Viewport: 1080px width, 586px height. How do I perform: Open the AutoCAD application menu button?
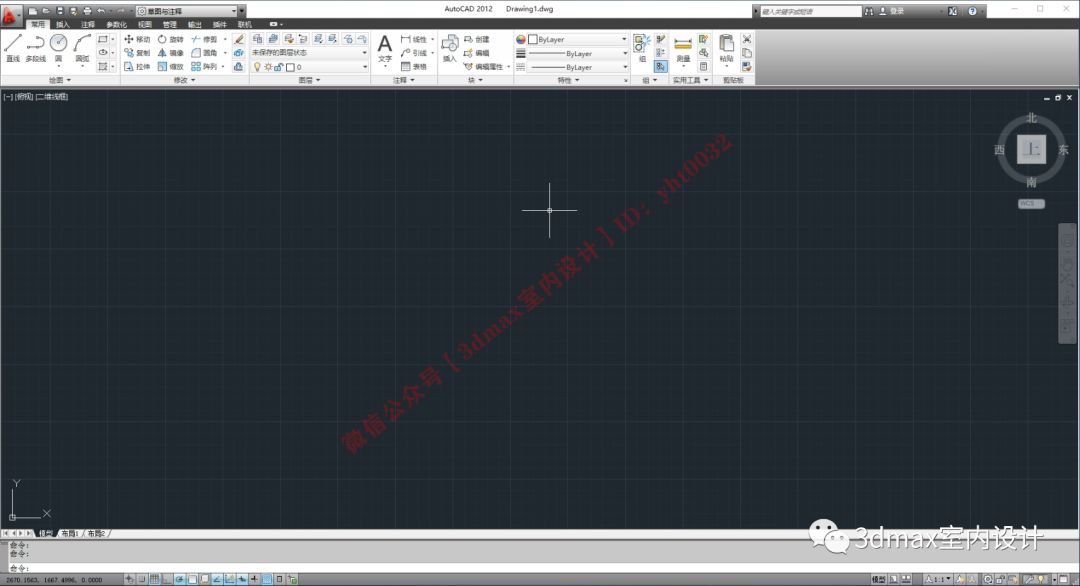(x=10, y=14)
